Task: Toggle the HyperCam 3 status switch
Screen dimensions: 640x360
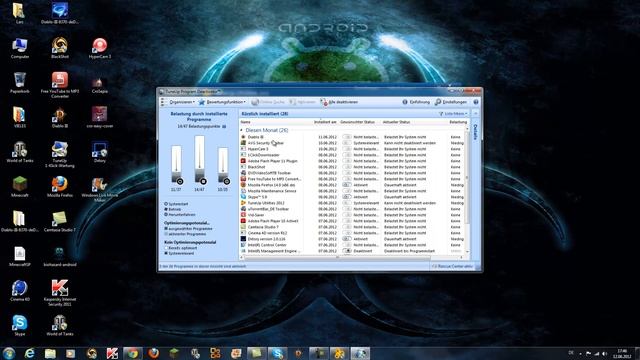Action: point(347,149)
